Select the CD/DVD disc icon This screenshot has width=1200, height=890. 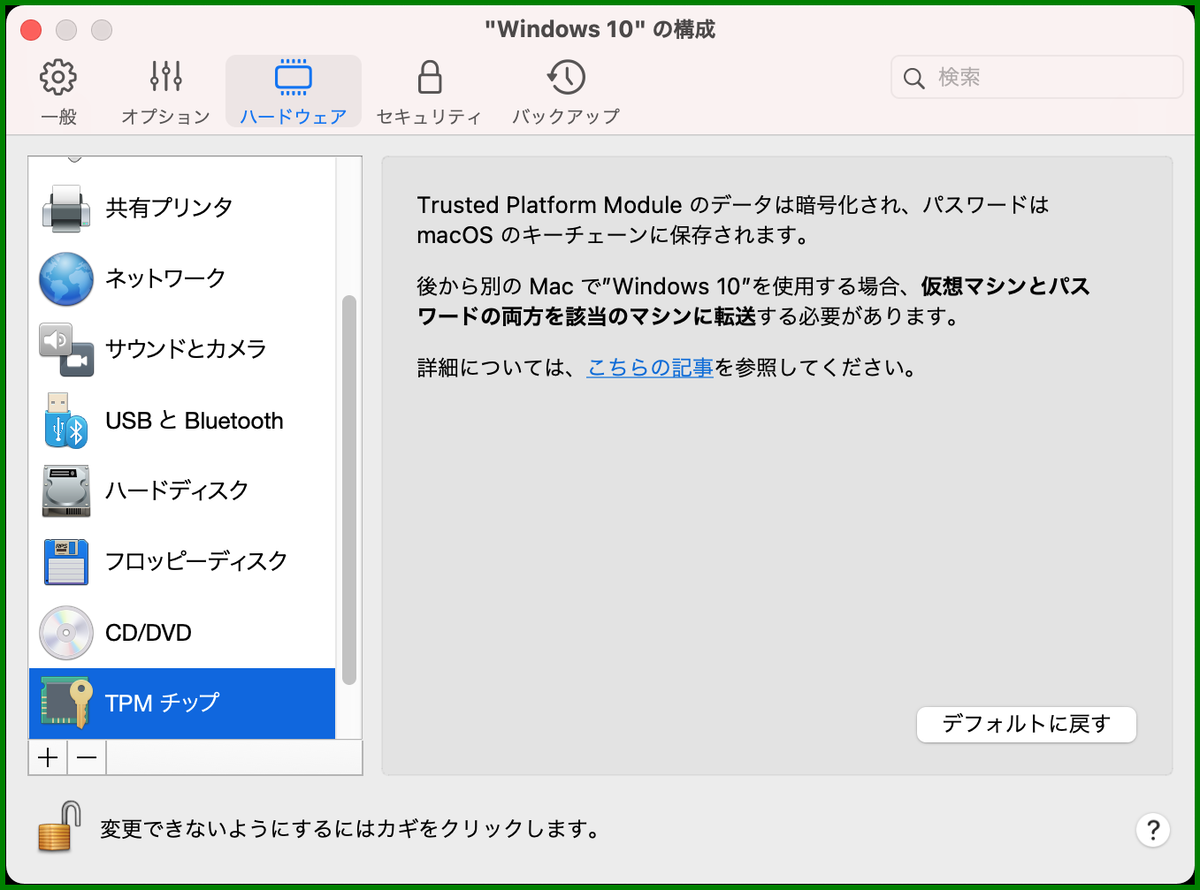pos(66,633)
